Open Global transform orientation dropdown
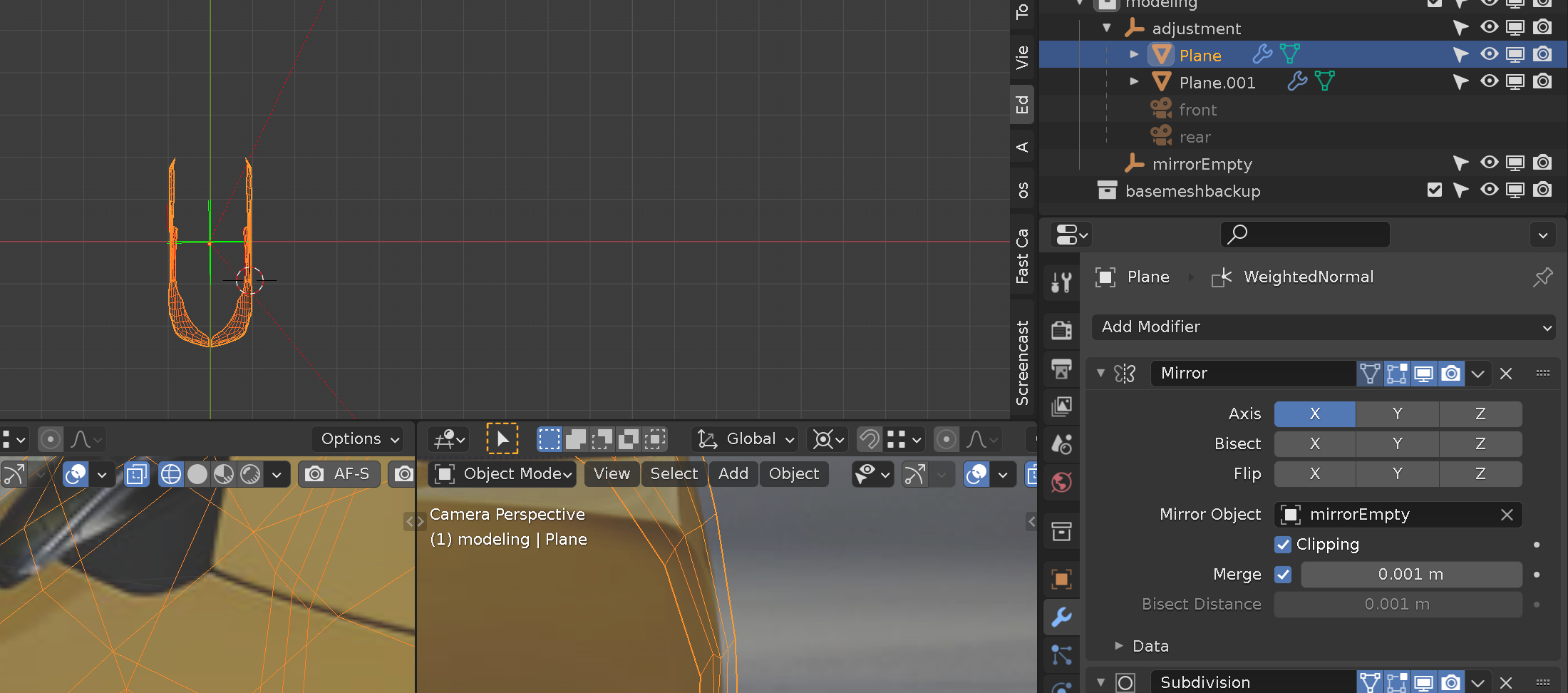Viewport: 1568px width, 693px height. pyautogui.click(x=745, y=438)
